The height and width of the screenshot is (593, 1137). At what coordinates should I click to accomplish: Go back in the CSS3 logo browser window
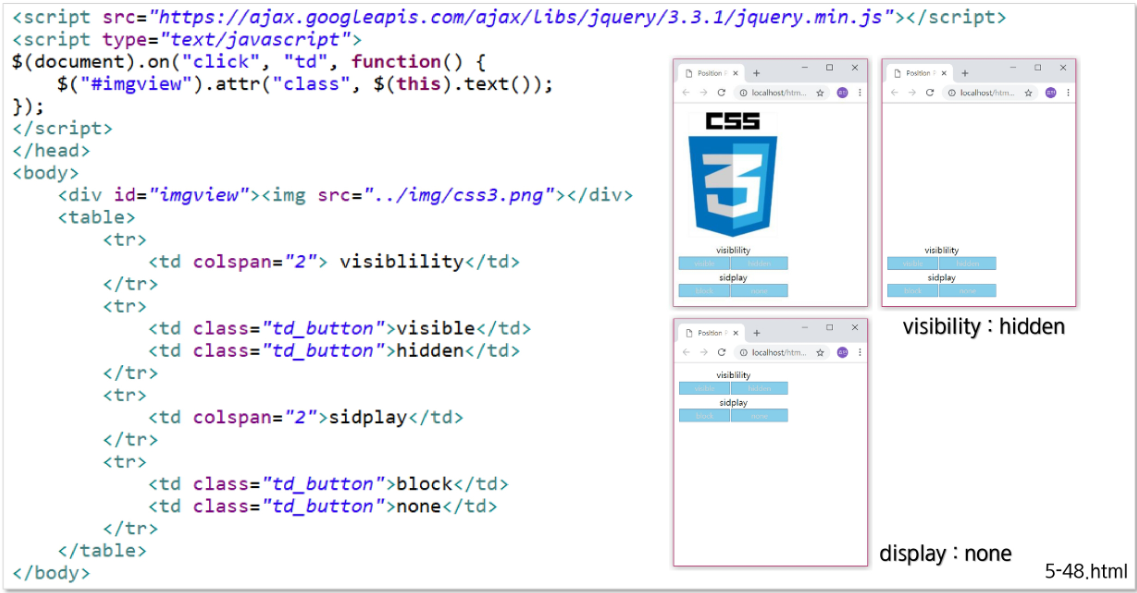click(x=686, y=93)
